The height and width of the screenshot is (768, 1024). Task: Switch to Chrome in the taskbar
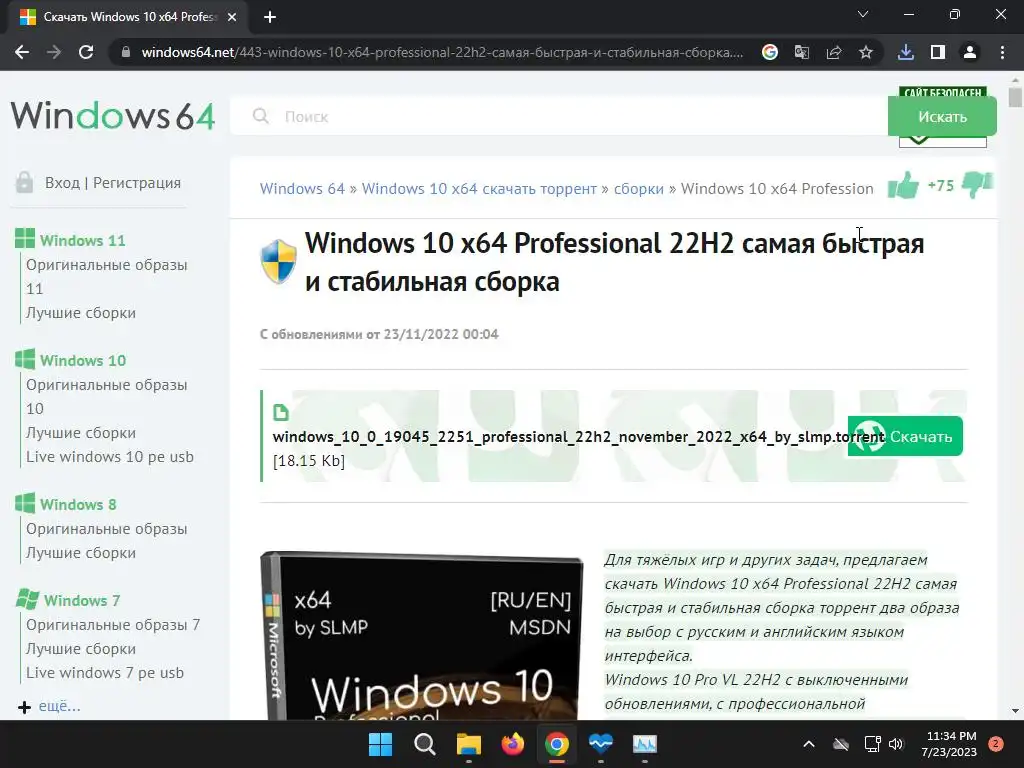556,744
